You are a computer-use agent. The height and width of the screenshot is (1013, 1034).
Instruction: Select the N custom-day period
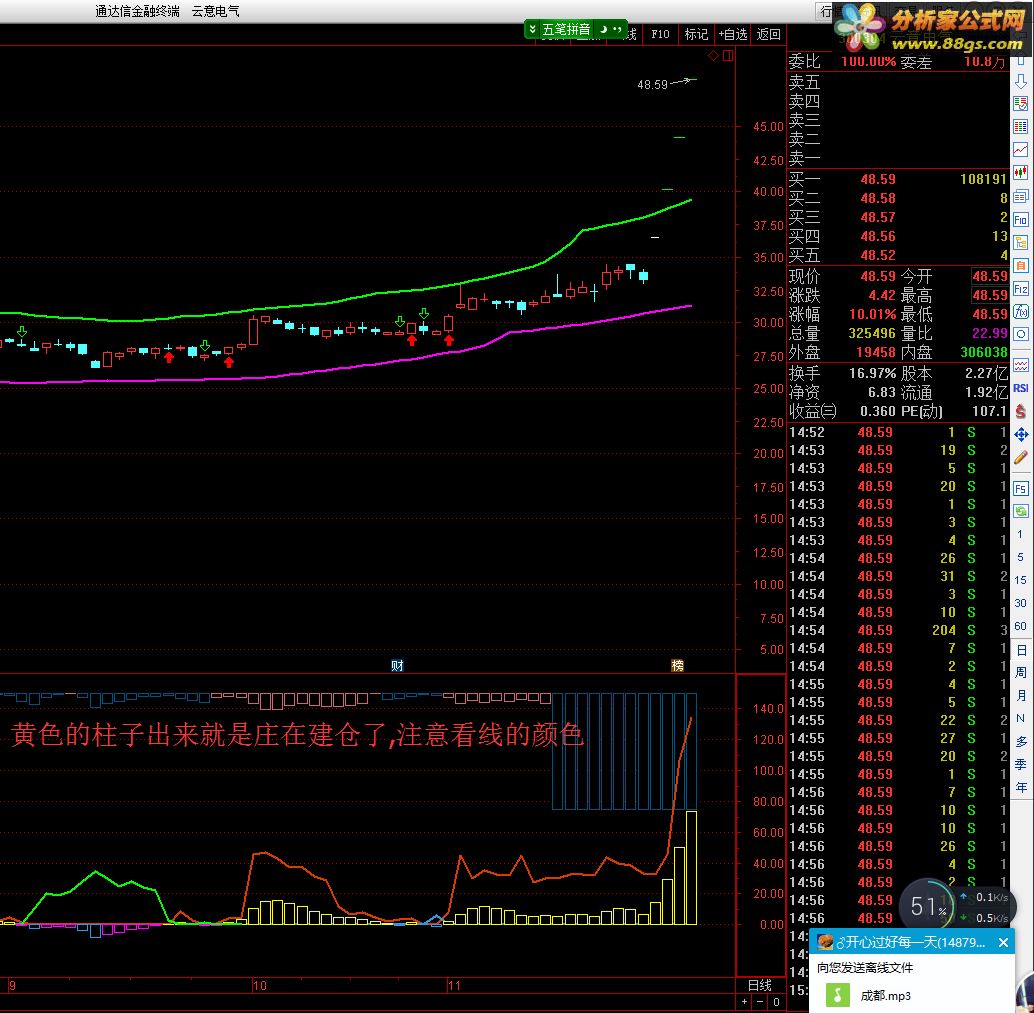click(1021, 718)
